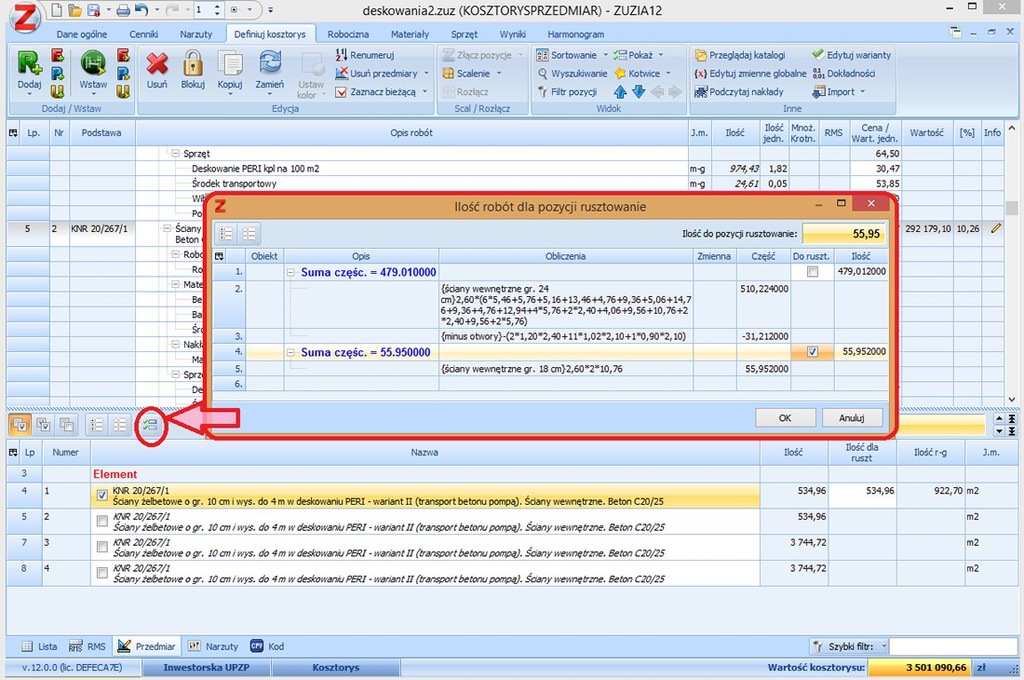1024x680 pixels.
Task: Open the Cenniki ribbon tab
Action: pyautogui.click(x=144, y=34)
